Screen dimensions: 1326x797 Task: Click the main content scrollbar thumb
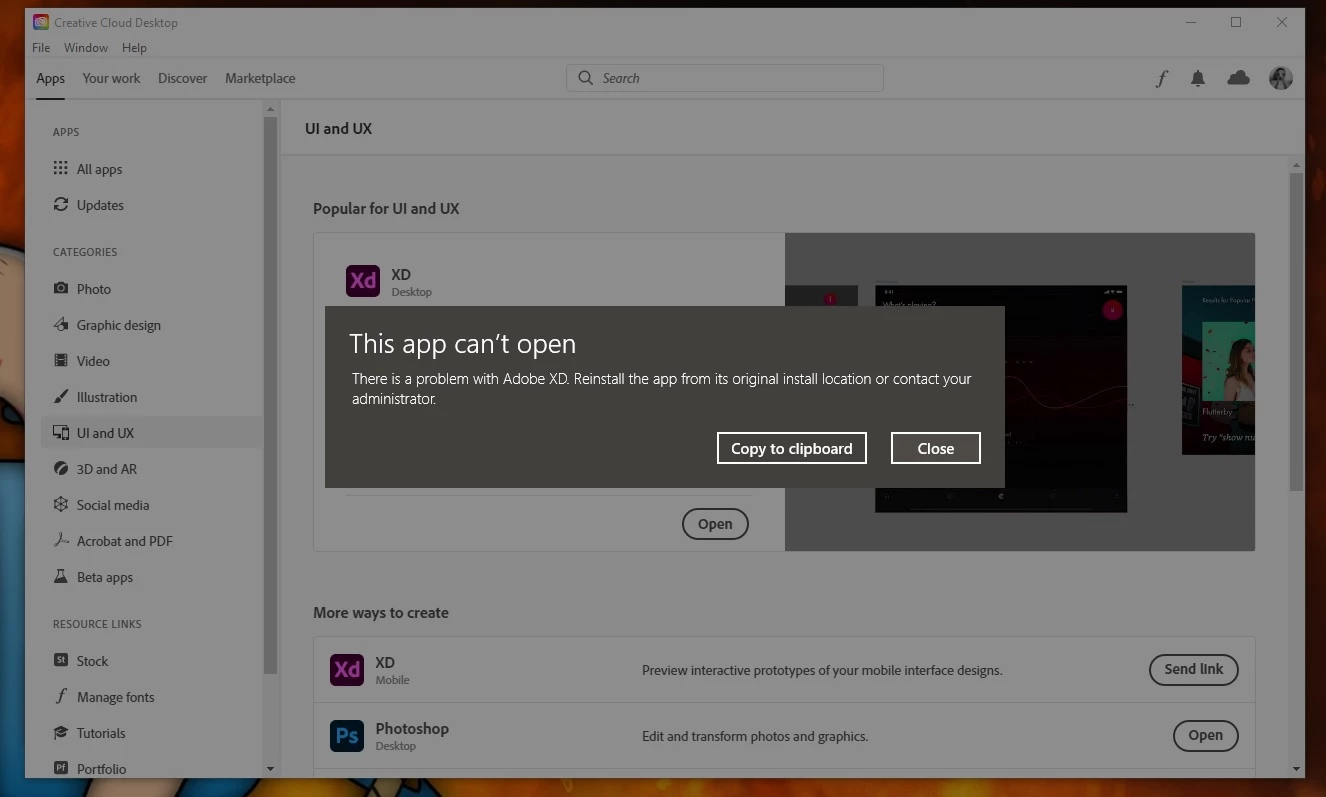[1297, 332]
